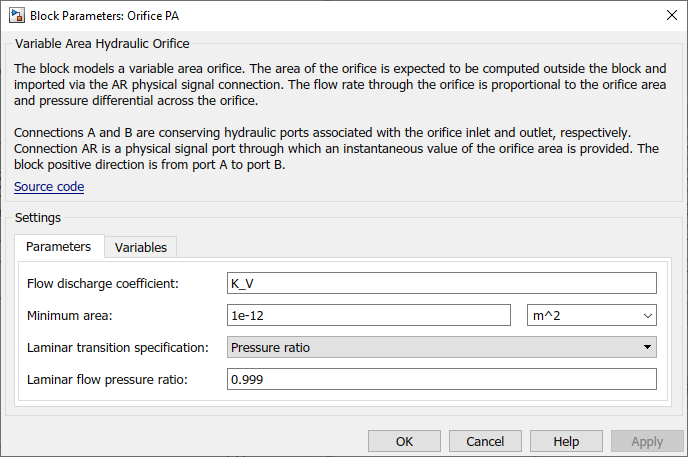Expand the Laminar transition specification dropdown
The height and width of the screenshot is (457, 688).
tap(441, 348)
